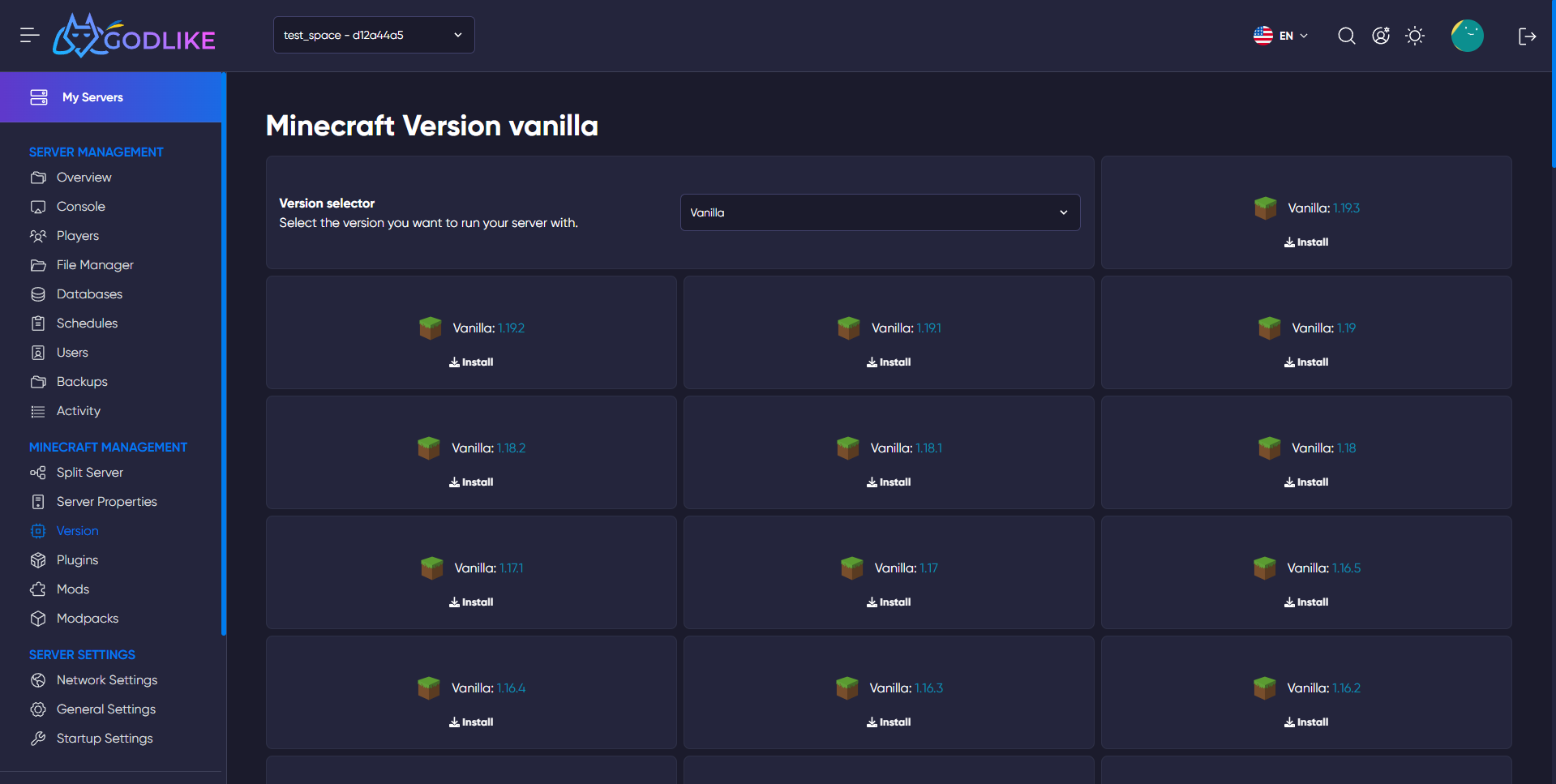
Task: Open the Vanilla version type dropdown
Action: pos(880,212)
